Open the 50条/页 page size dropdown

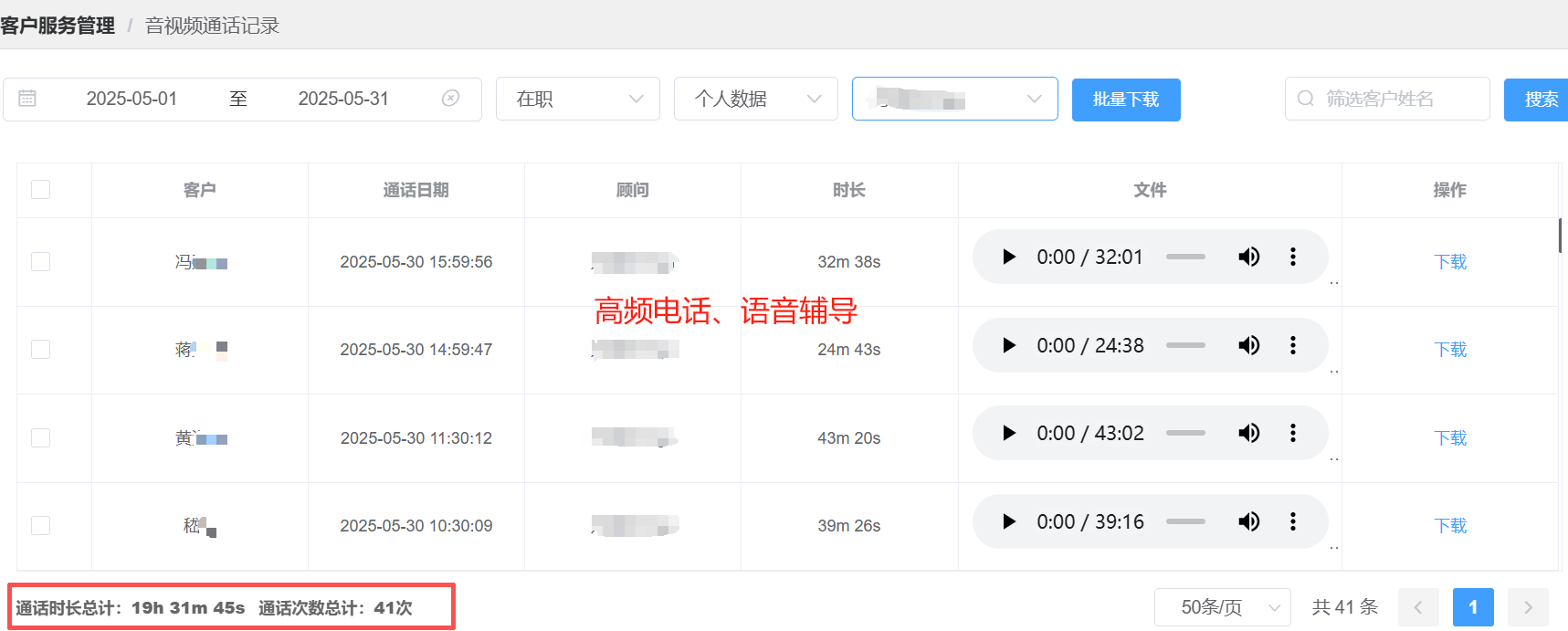pos(1222,607)
